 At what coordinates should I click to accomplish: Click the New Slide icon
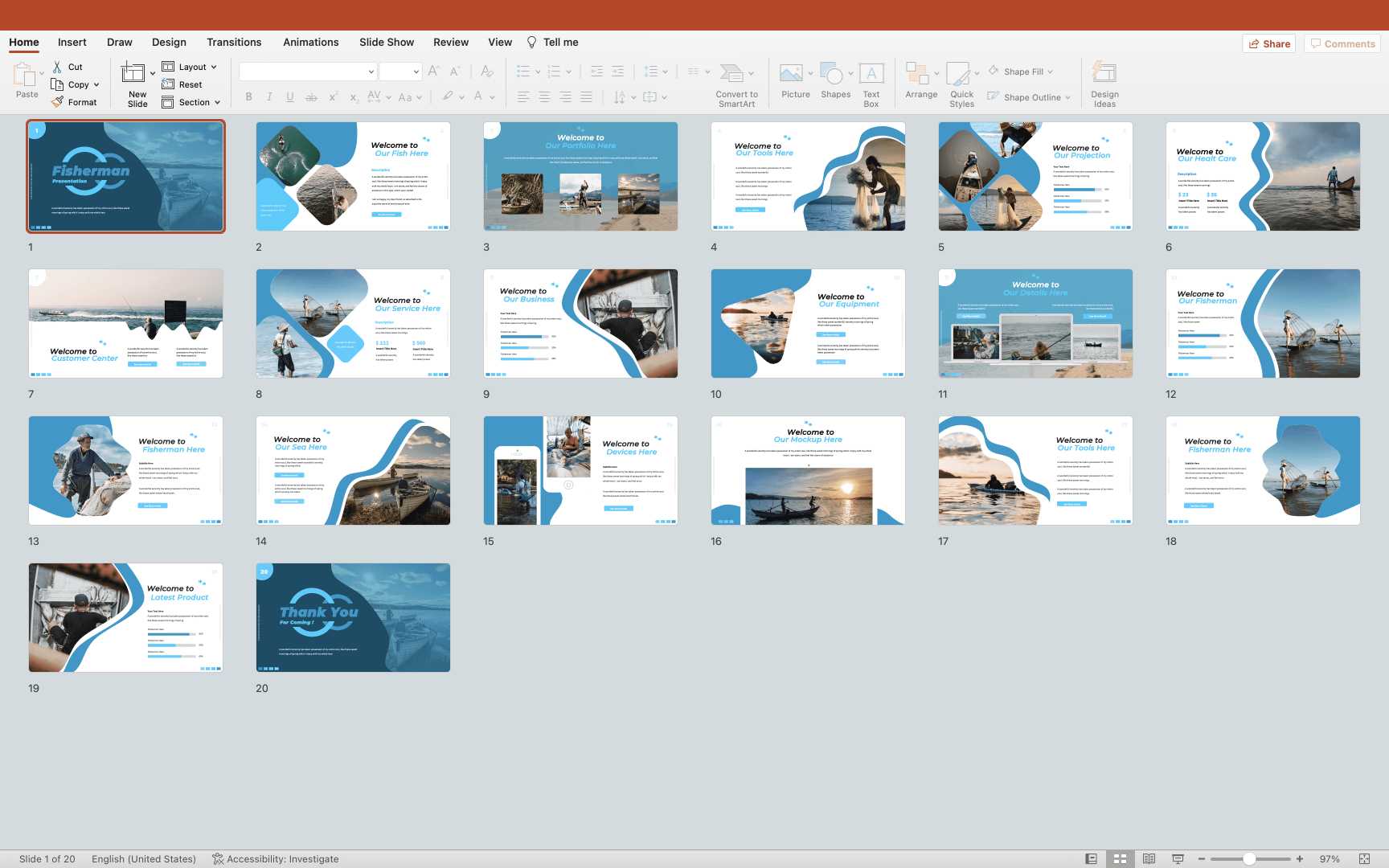133,74
